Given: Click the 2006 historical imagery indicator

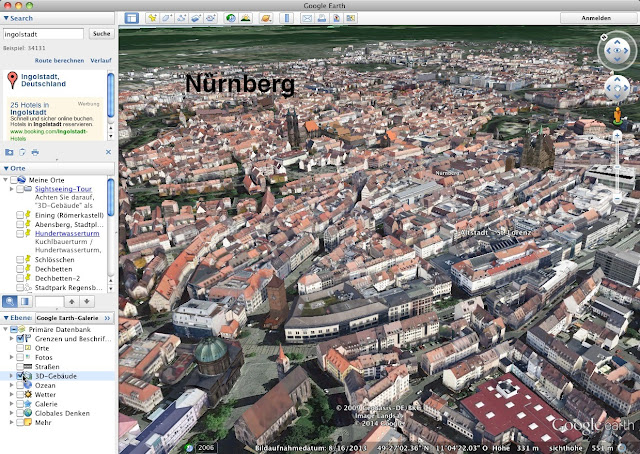Looking at the screenshot, I should click(206, 447).
